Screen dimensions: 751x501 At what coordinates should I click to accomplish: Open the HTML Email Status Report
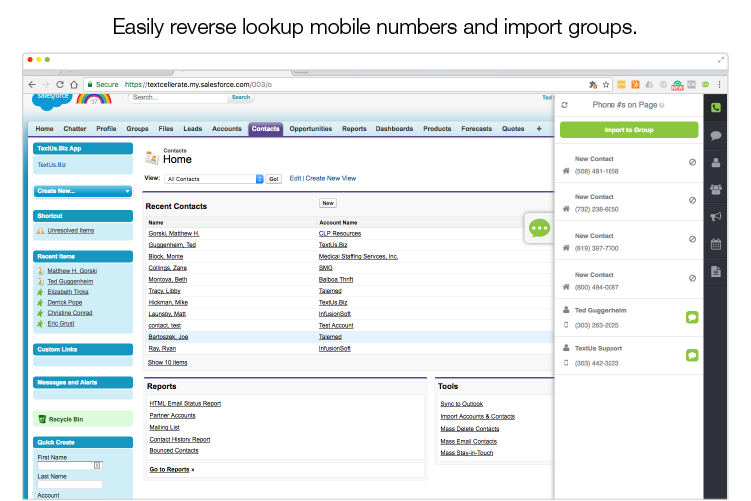tap(185, 404)
